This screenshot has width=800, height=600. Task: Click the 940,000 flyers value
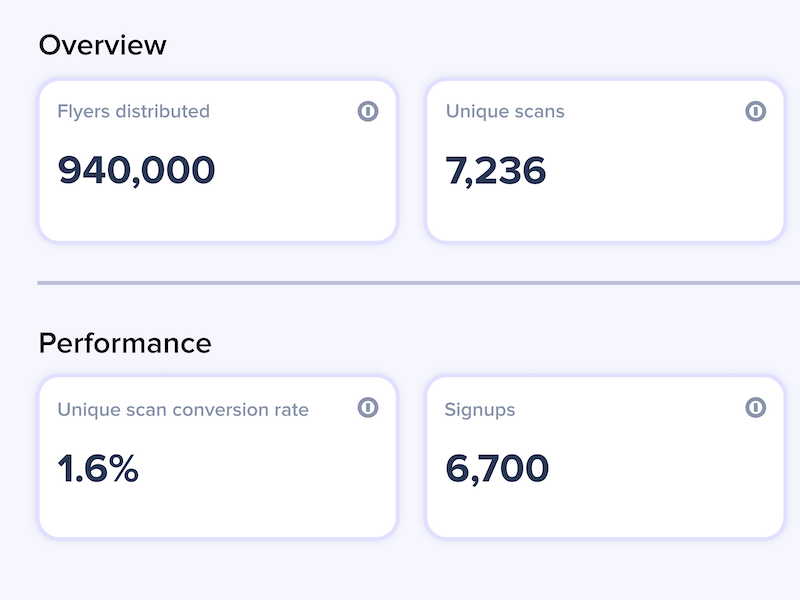pos(136,170)
